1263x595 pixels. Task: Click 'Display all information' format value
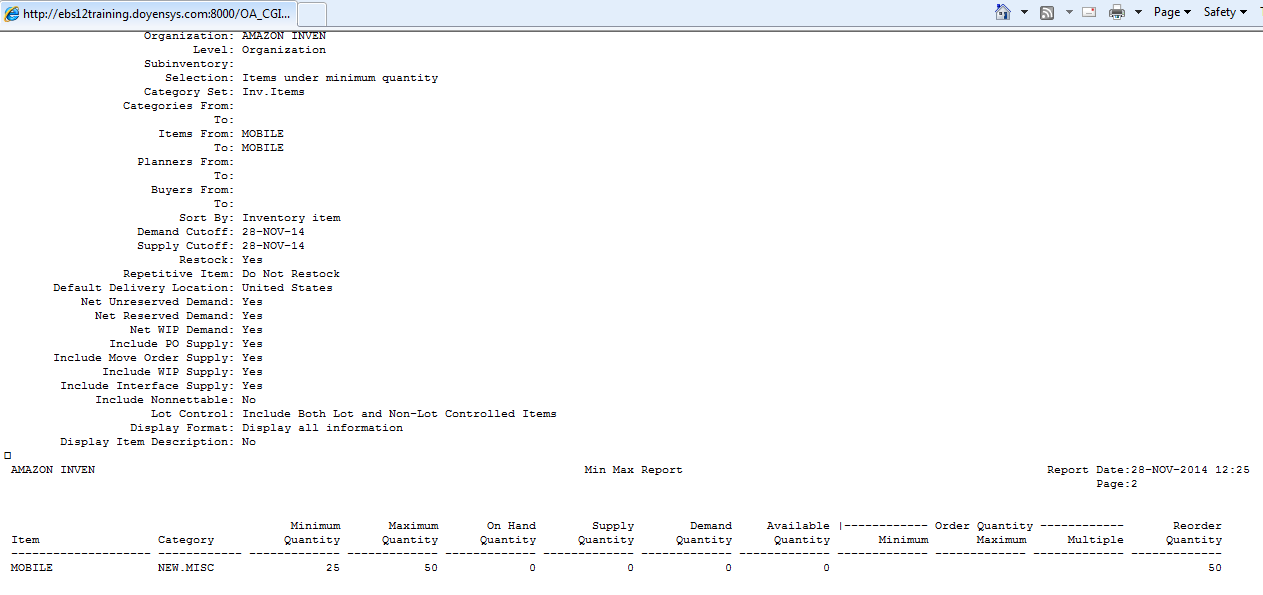(322, 428)
